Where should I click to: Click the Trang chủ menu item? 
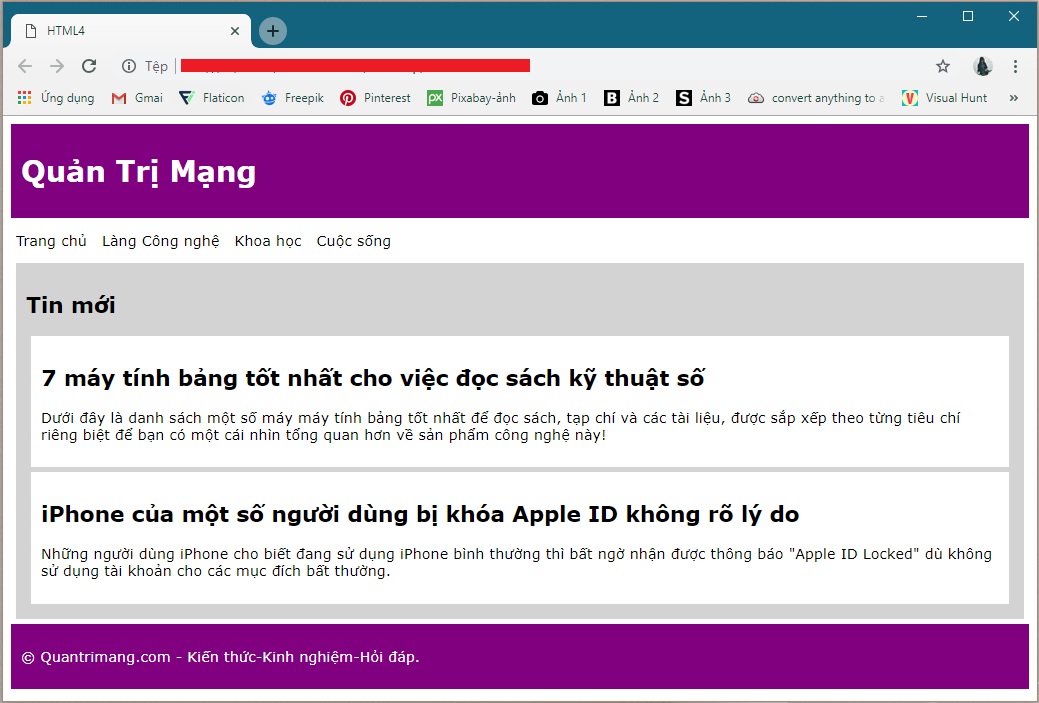tap(50, 241)
